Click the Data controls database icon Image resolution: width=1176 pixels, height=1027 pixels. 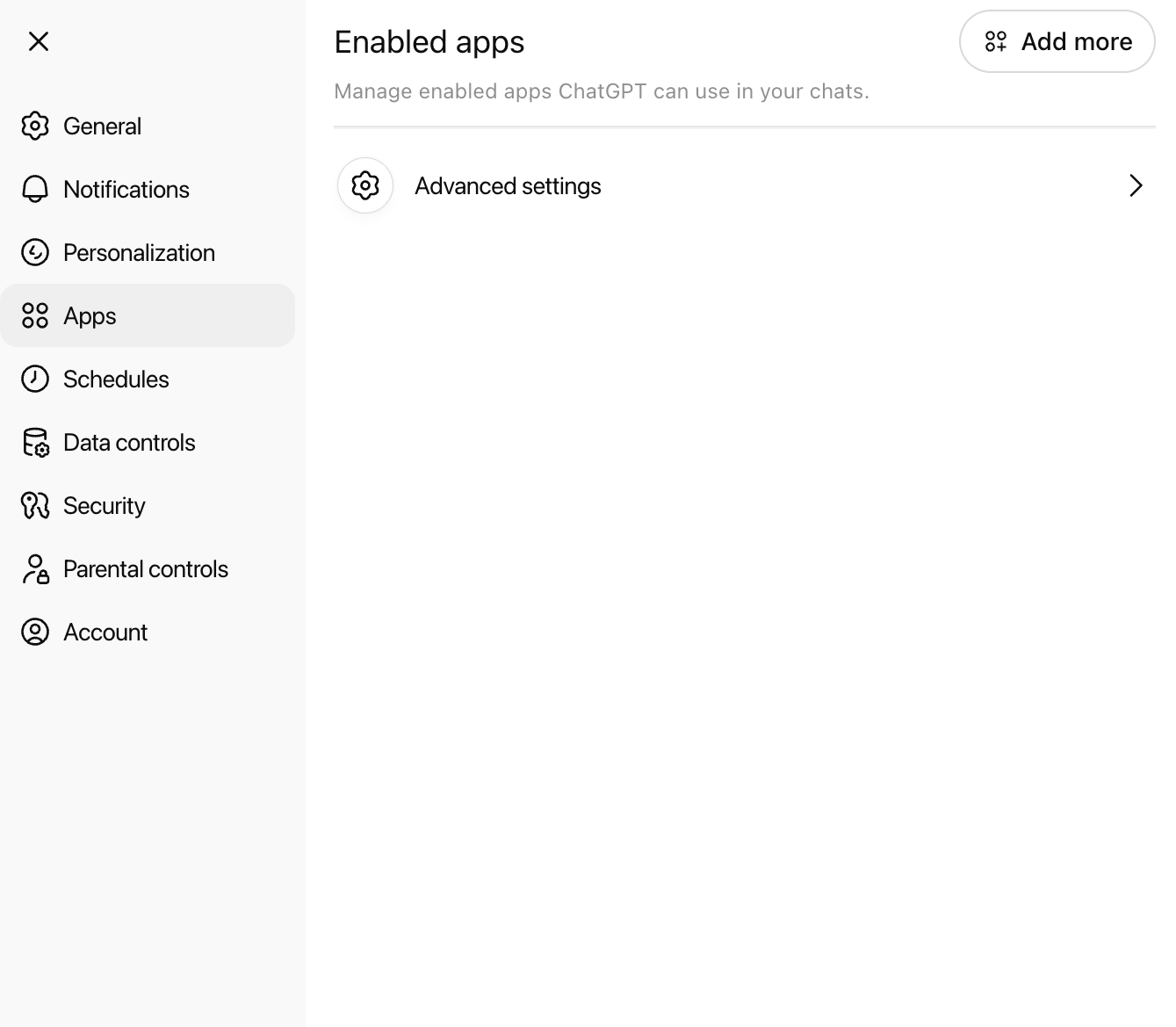(x=35, y=443)
